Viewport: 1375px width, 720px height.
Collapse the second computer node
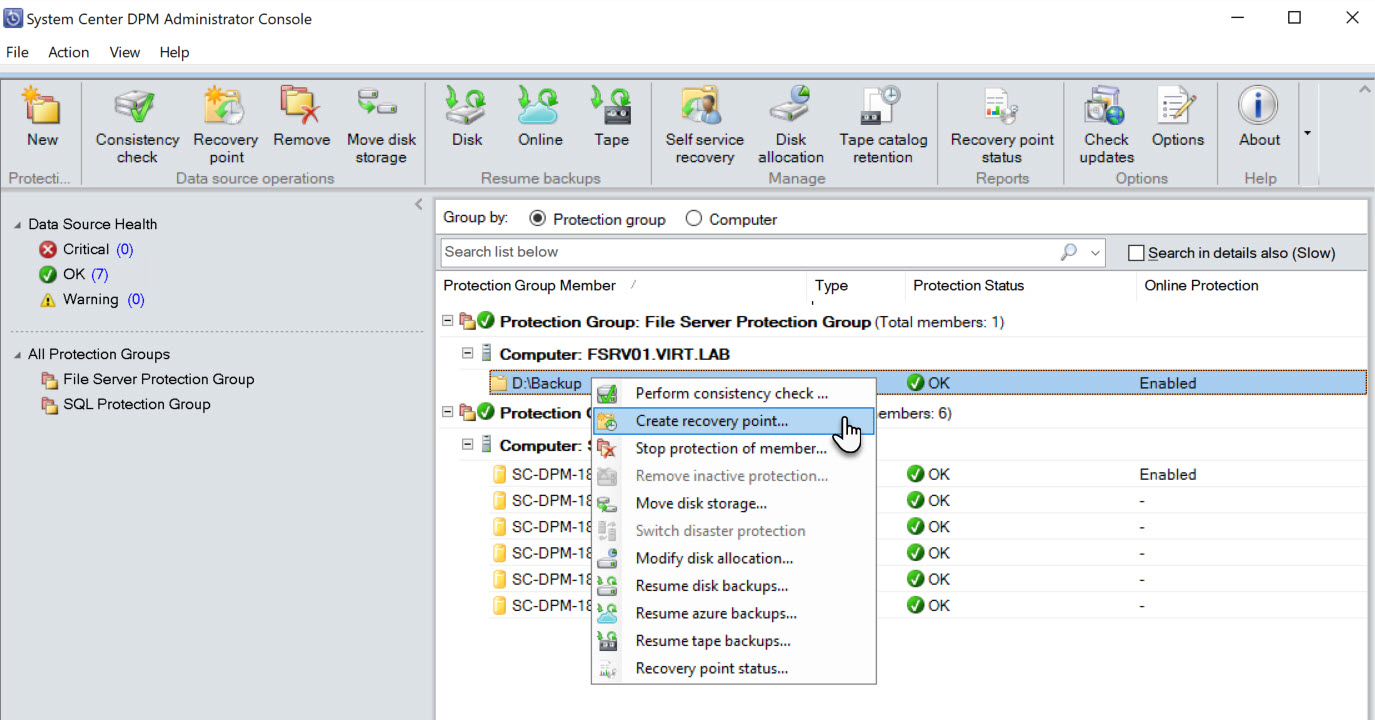[x=467, y=444]
